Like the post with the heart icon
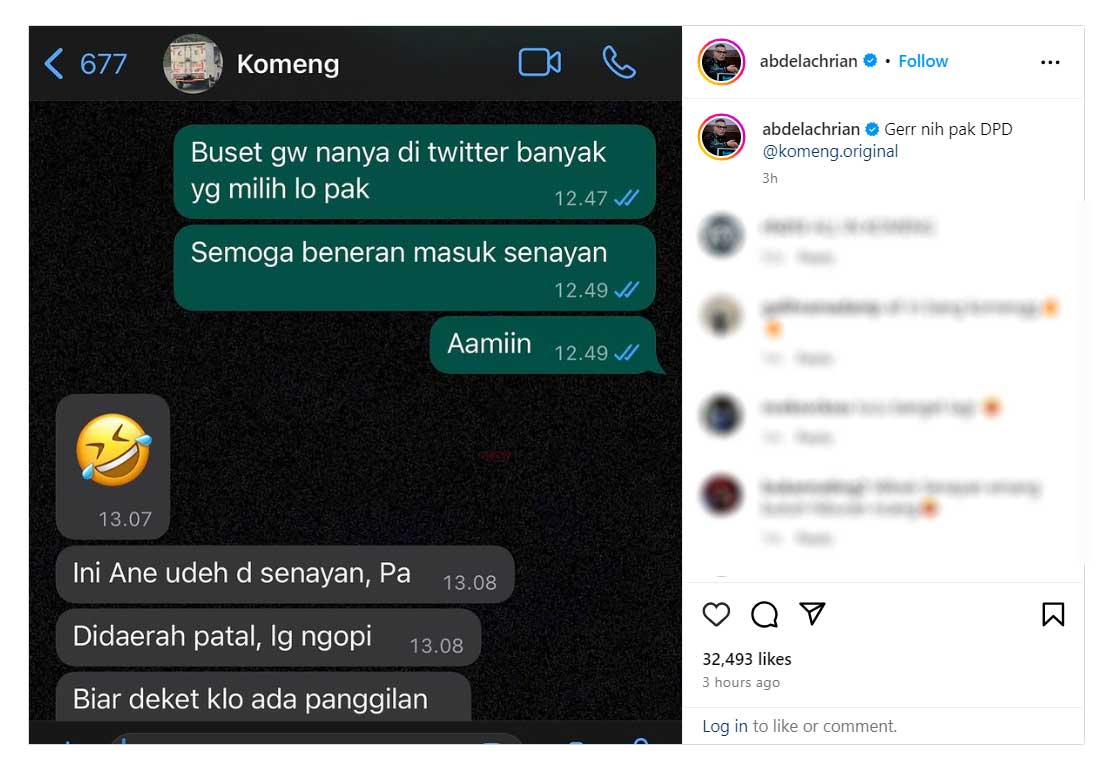This screenshot has height=768, width=1106. coord(716,614)
